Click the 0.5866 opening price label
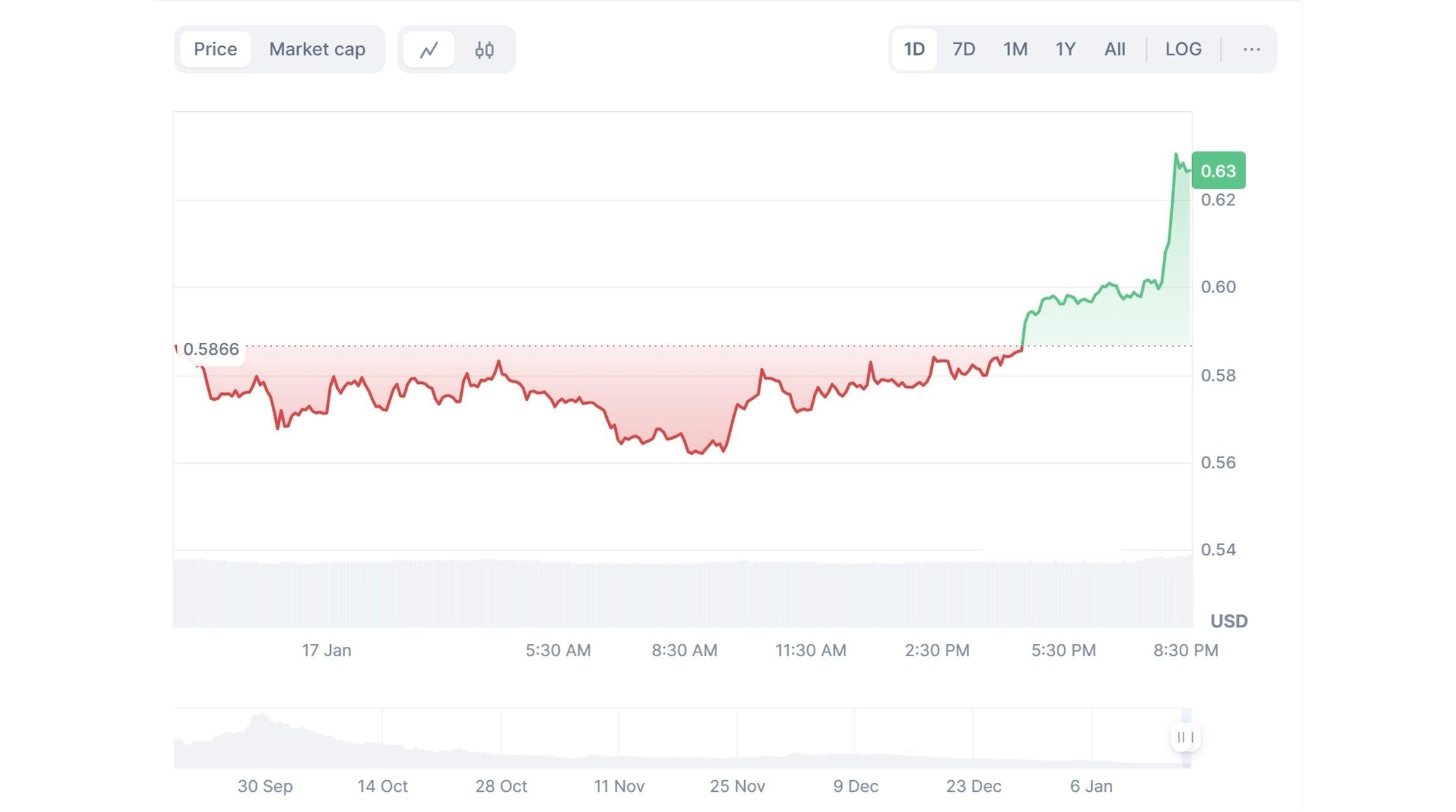The height and width of the screenshot is (812, 1456). click(x=211, y=349)
